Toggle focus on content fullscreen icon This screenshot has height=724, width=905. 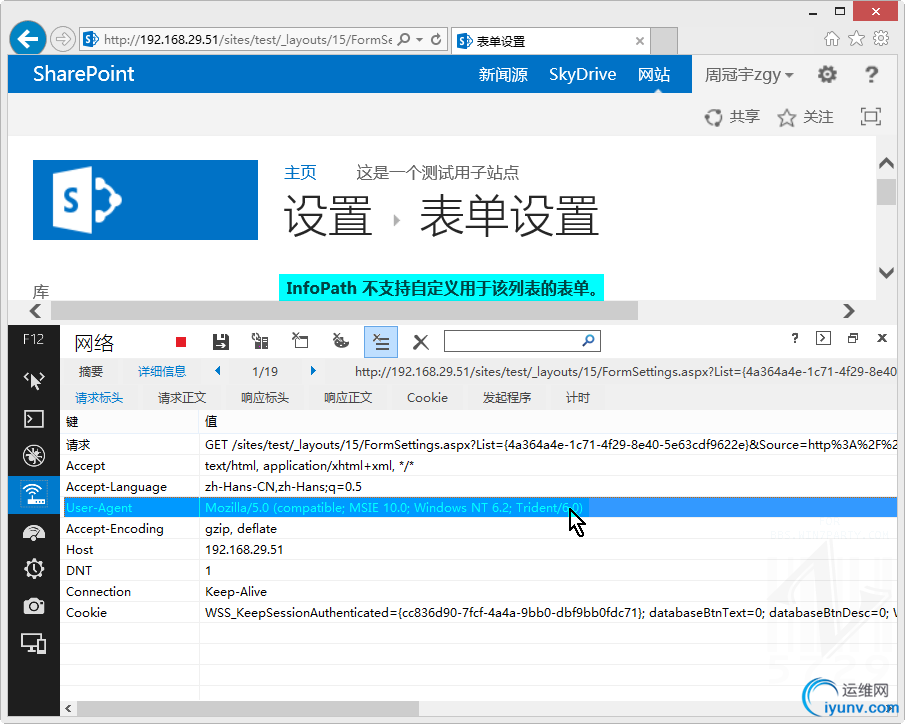tap(870, 117)
